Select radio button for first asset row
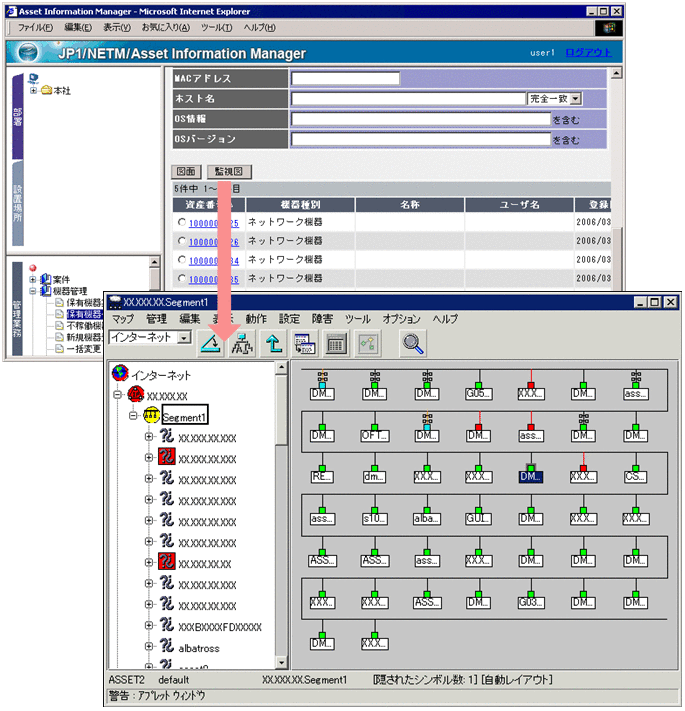 coord(182,222)
